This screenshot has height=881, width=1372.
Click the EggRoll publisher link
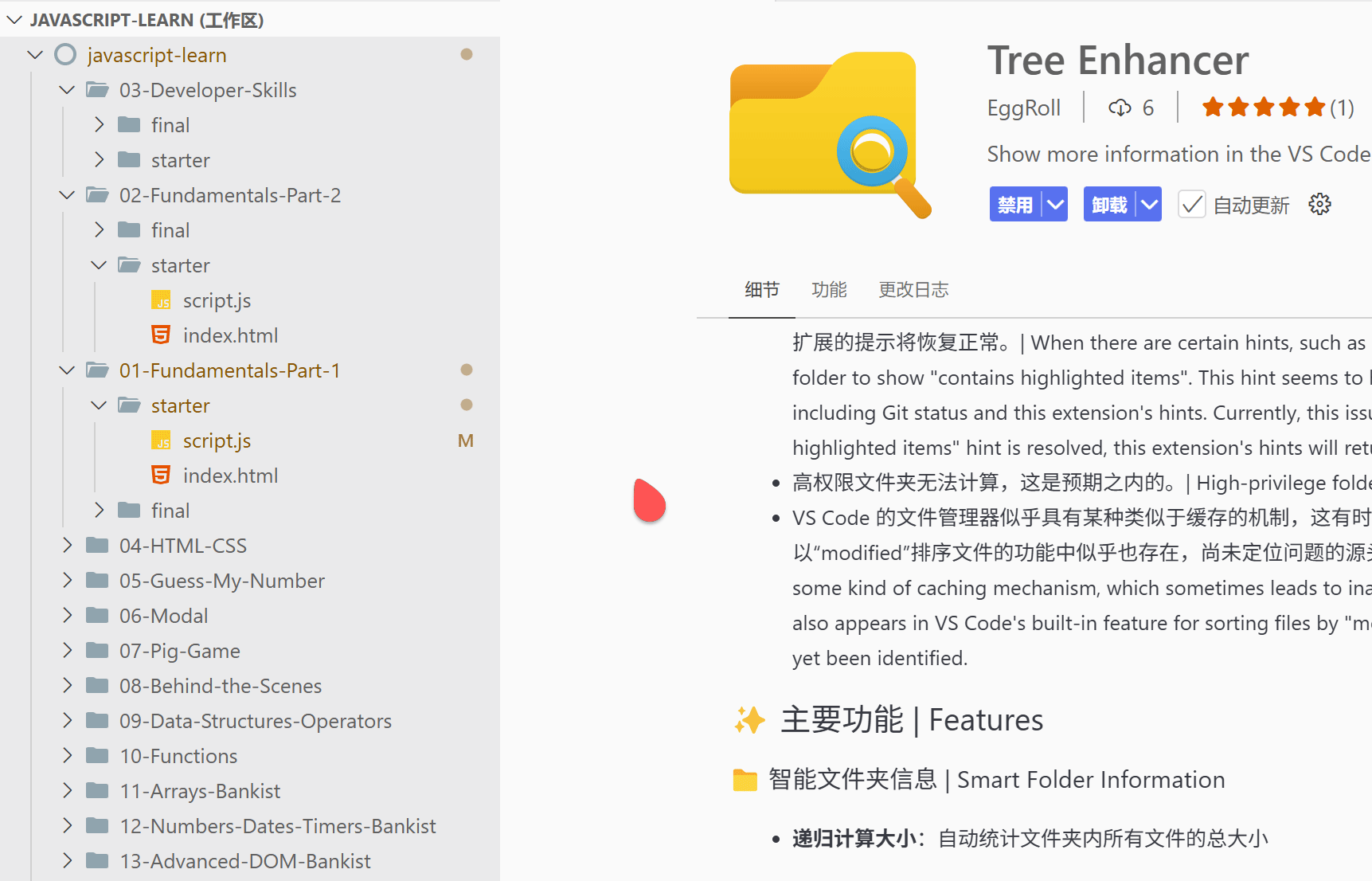1023,108
